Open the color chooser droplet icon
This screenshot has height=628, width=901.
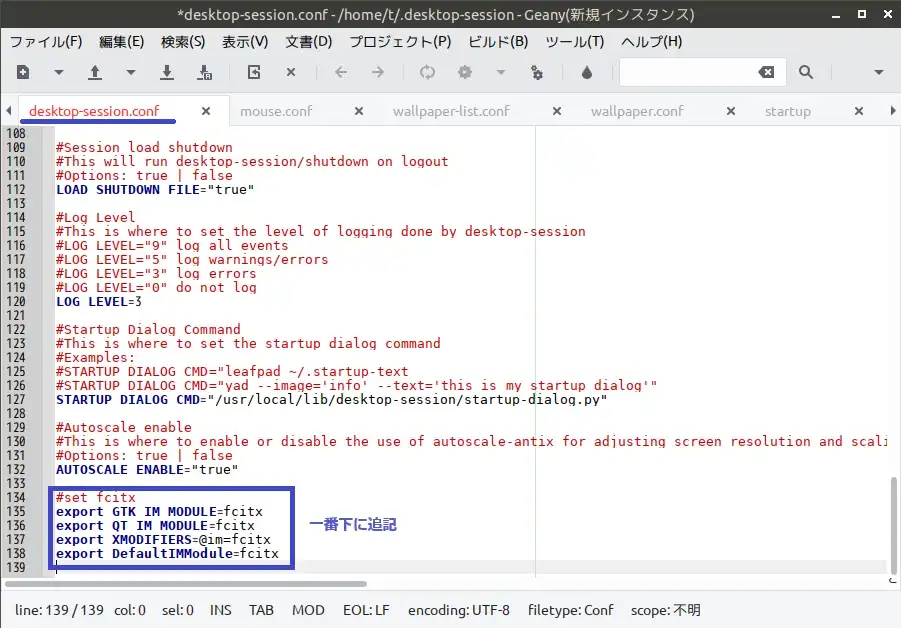click(x=587, y=72)
